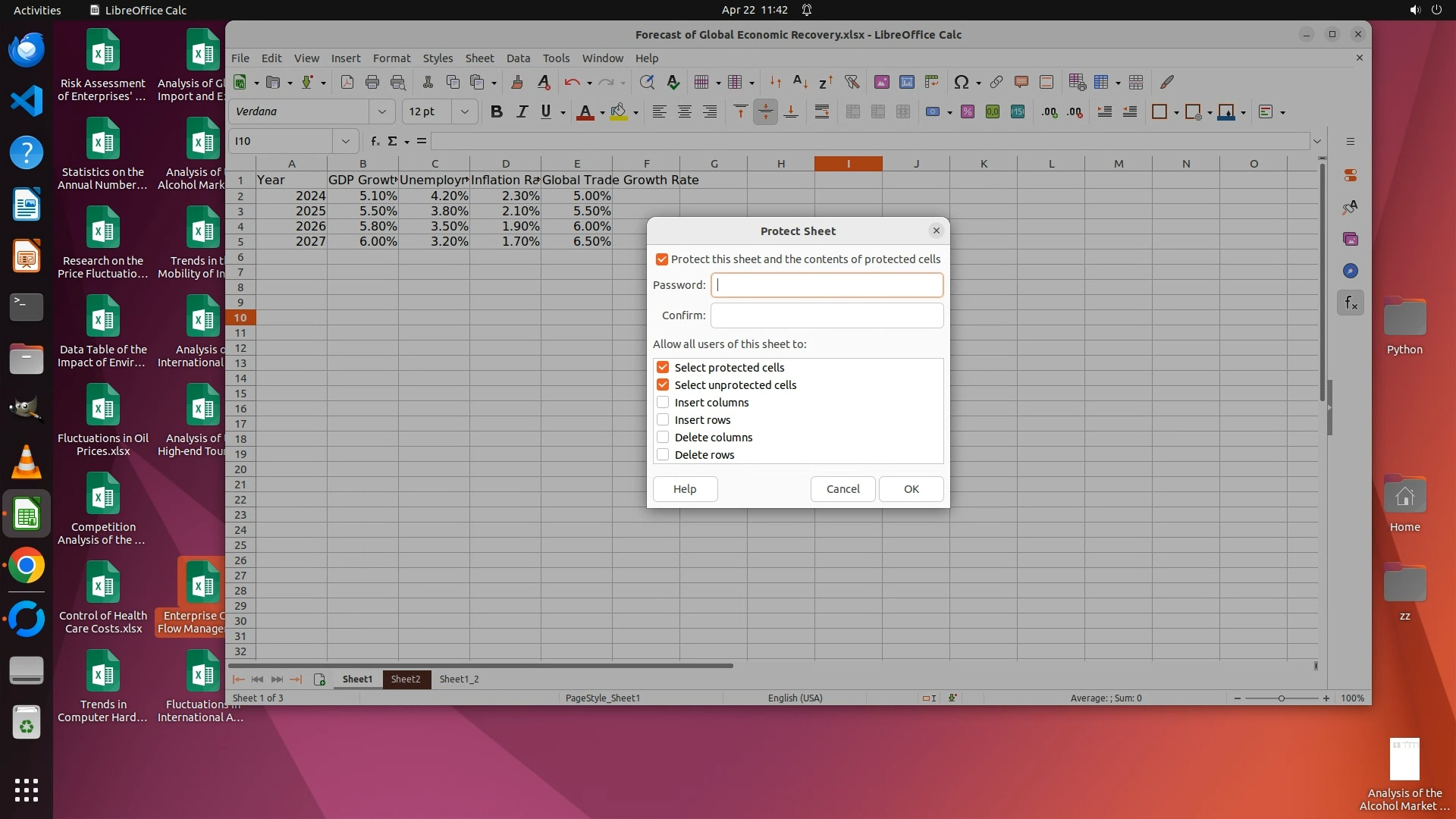Uncheck Select protected cells option

[663, 368]
